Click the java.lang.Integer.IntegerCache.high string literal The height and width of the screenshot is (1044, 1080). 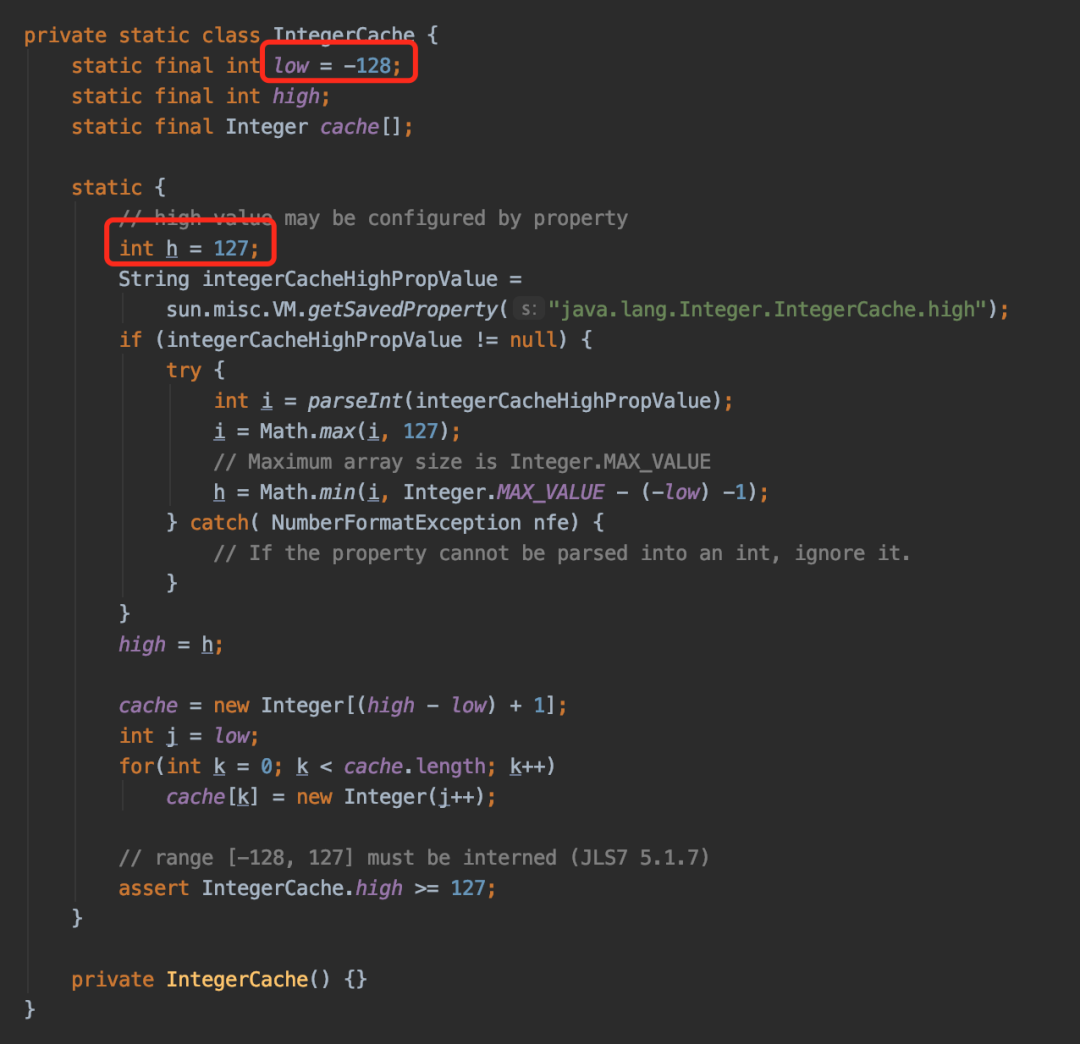tap(768, 309)
